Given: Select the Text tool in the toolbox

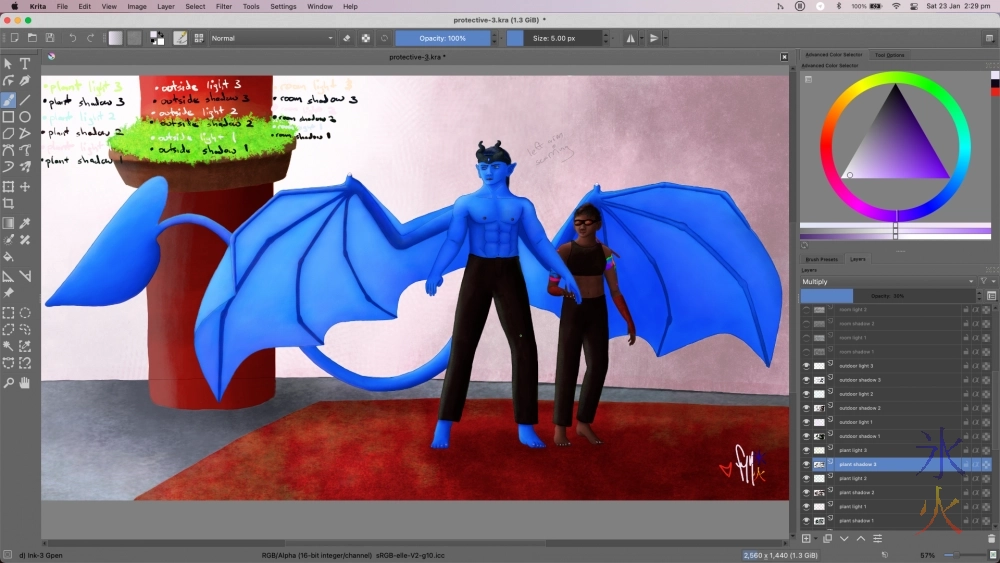Looking at the screenshot, I should [x=25, y=64].
